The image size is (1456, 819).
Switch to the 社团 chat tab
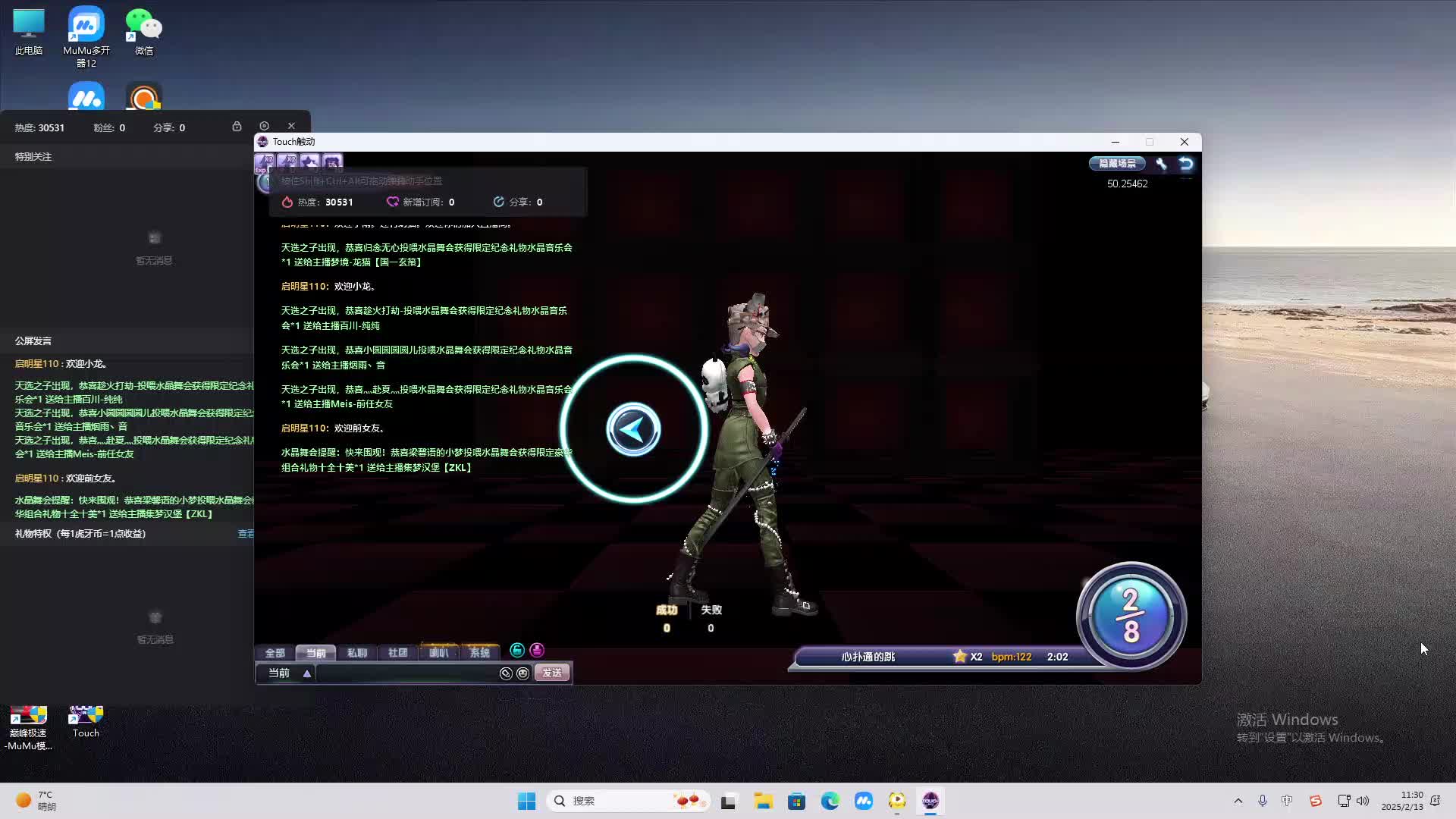click(x=397, y=653)
